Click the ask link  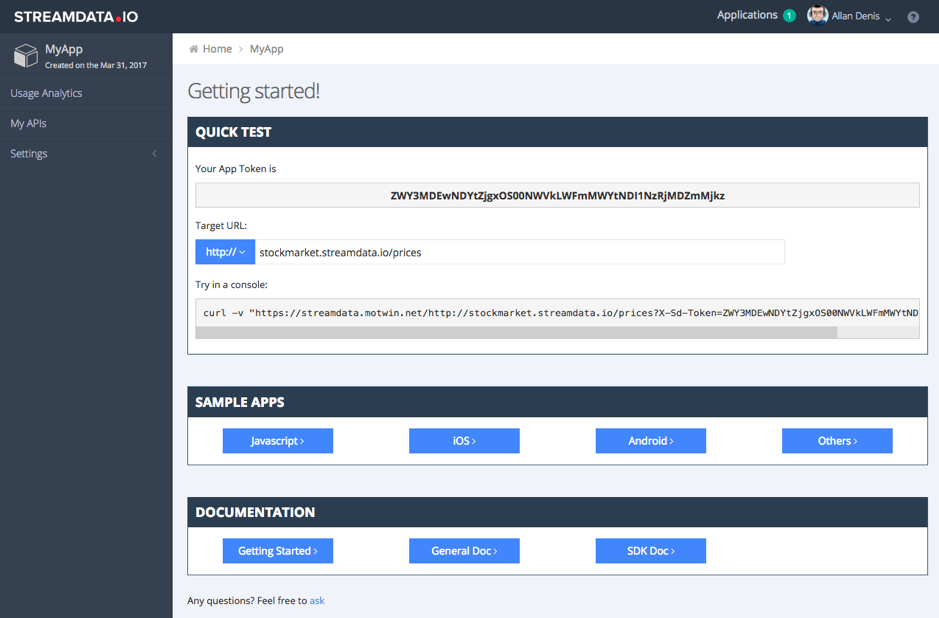(317, 601)
